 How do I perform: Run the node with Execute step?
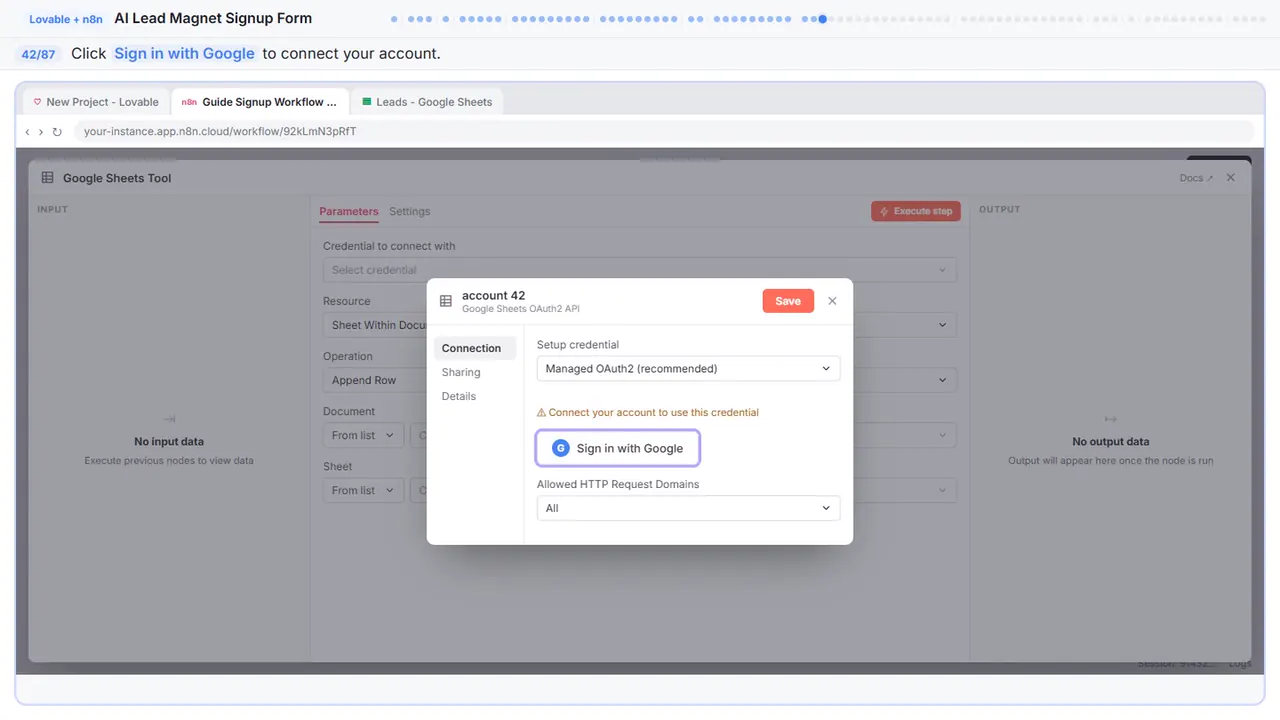[916, 211]
